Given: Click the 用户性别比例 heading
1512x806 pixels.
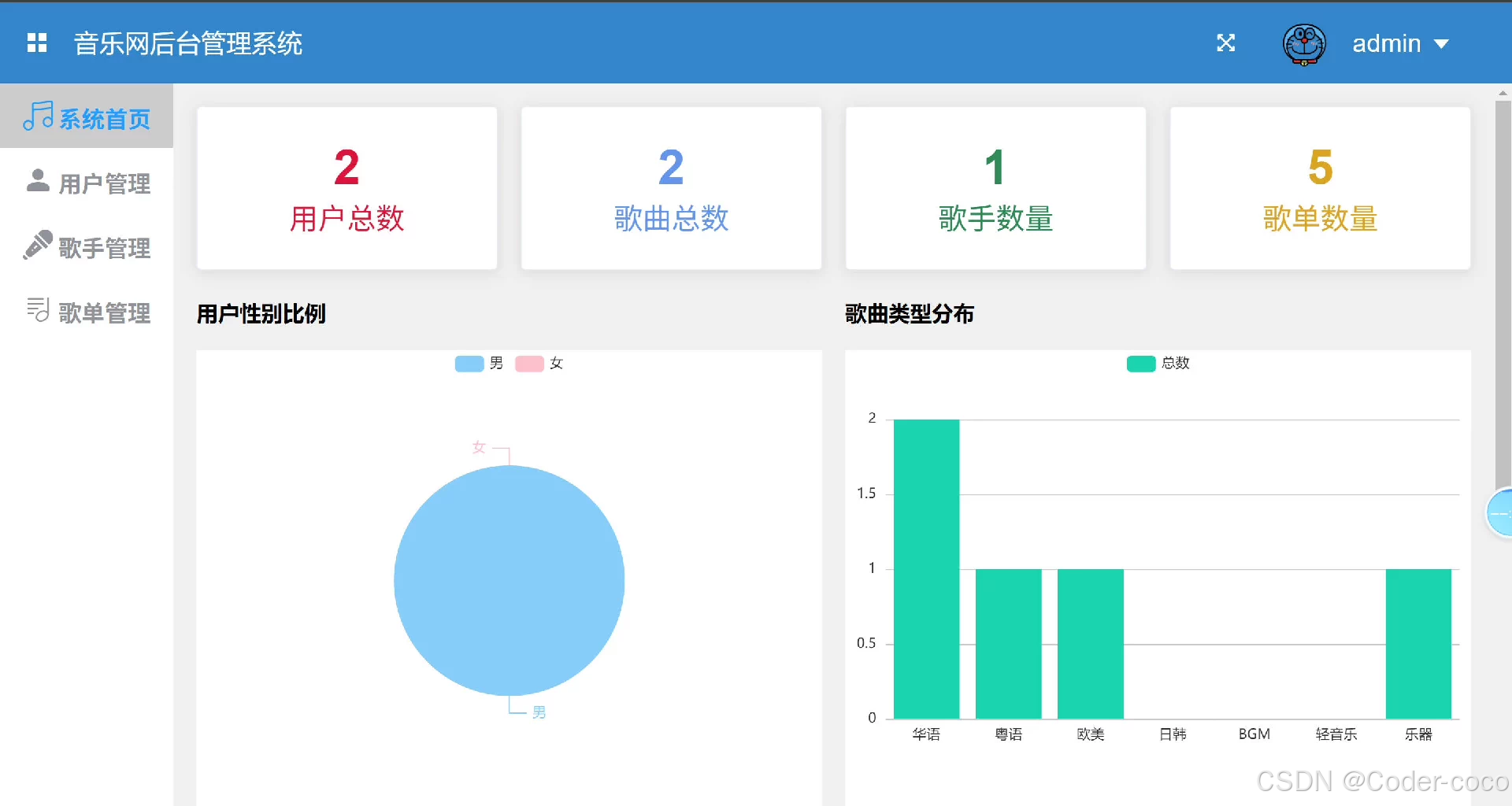Looking at the screenshot, I should (x=261, y=314).
